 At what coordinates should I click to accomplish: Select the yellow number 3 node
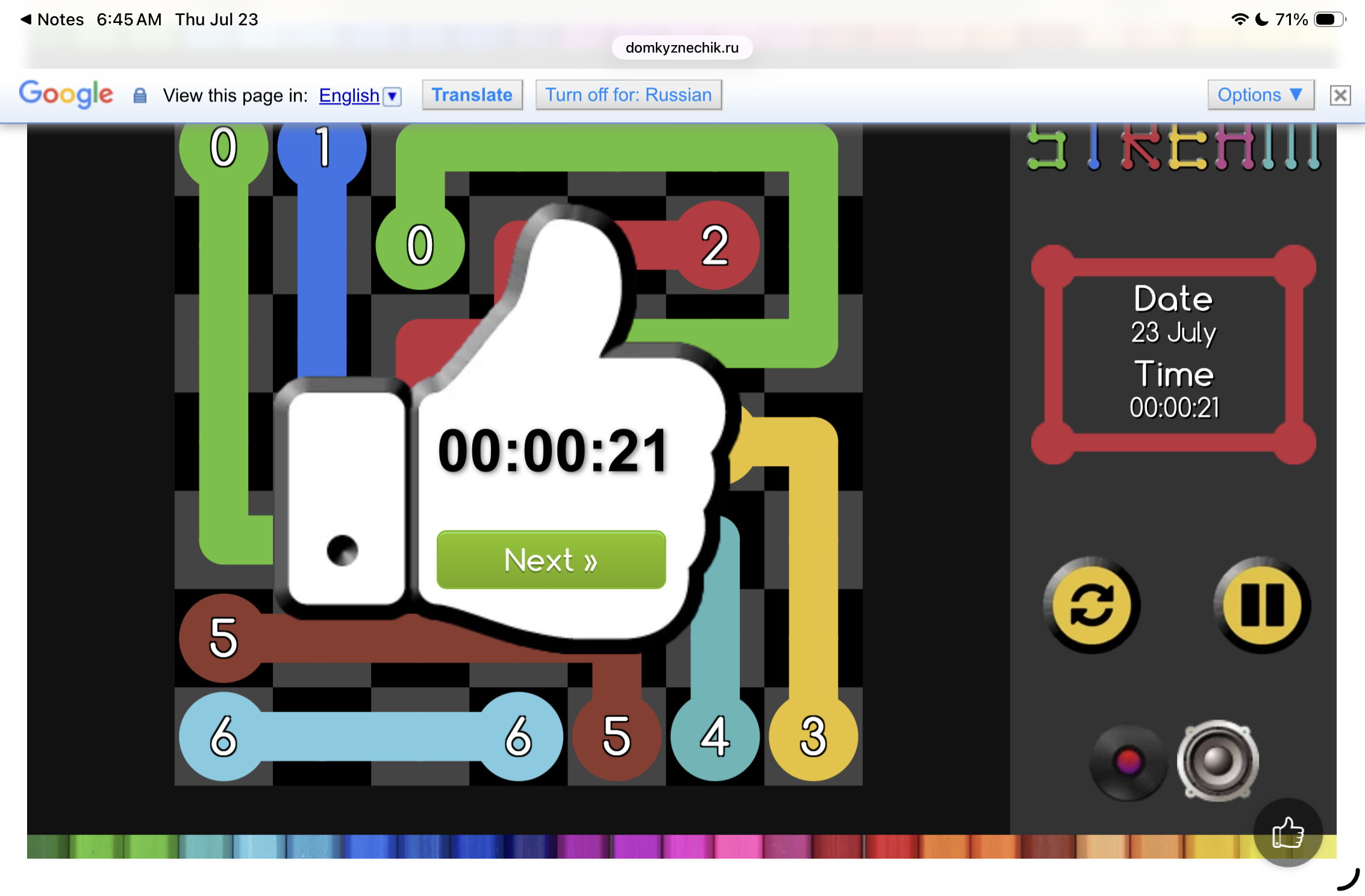(813, 736)
